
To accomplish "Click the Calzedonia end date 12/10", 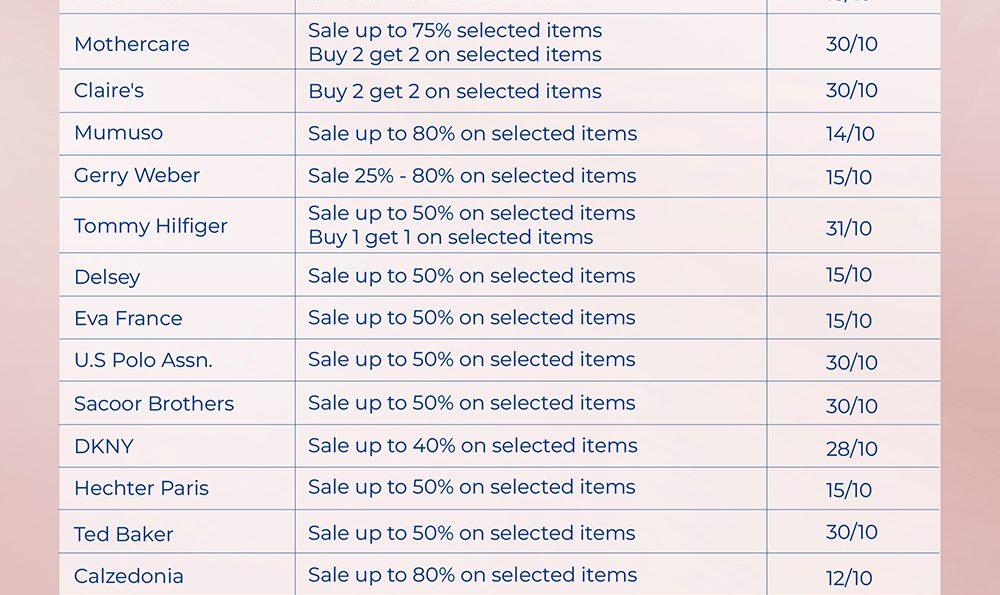I will [849, 578].
